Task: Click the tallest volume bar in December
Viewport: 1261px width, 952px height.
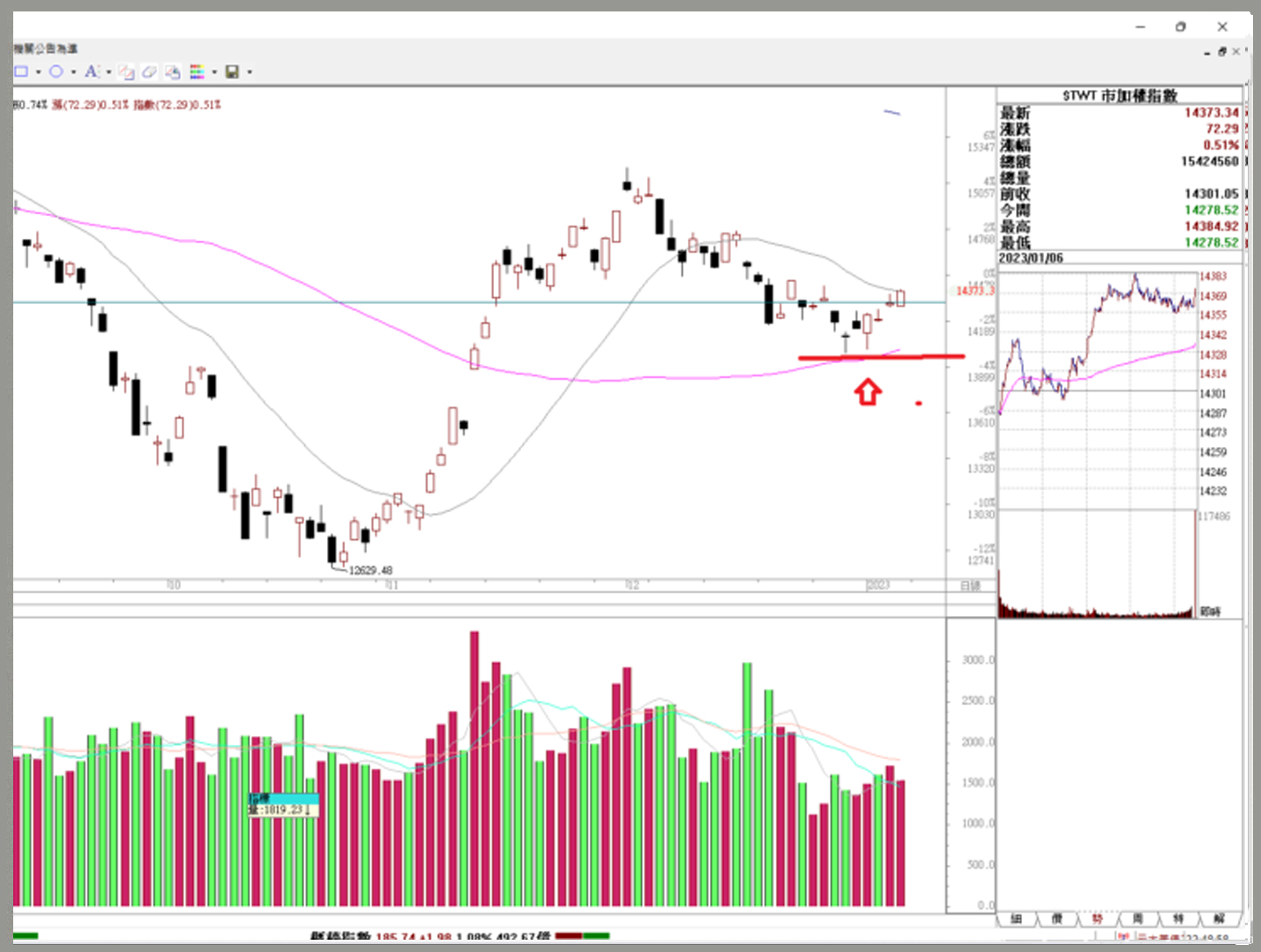Action: (x=748, y=785)
